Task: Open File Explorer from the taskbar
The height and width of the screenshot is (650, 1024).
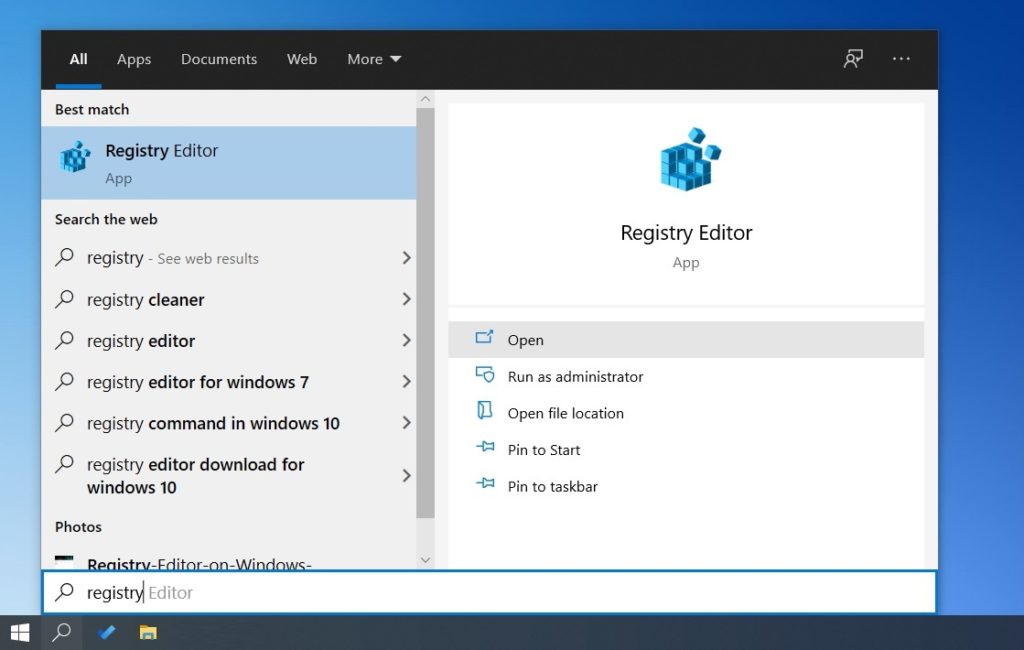Action: pyautogui.click(x=148, y=632)
